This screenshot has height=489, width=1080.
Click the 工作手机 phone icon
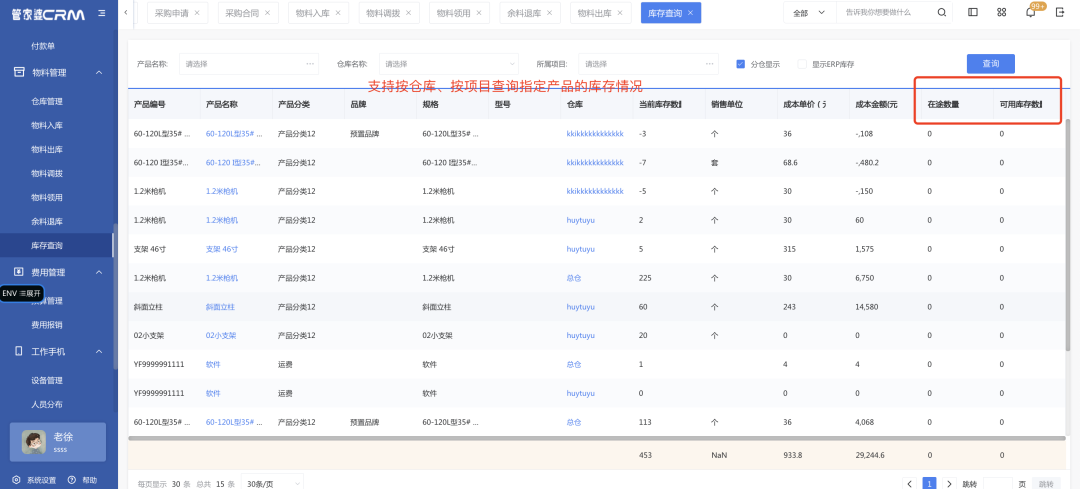coord(19,351)
